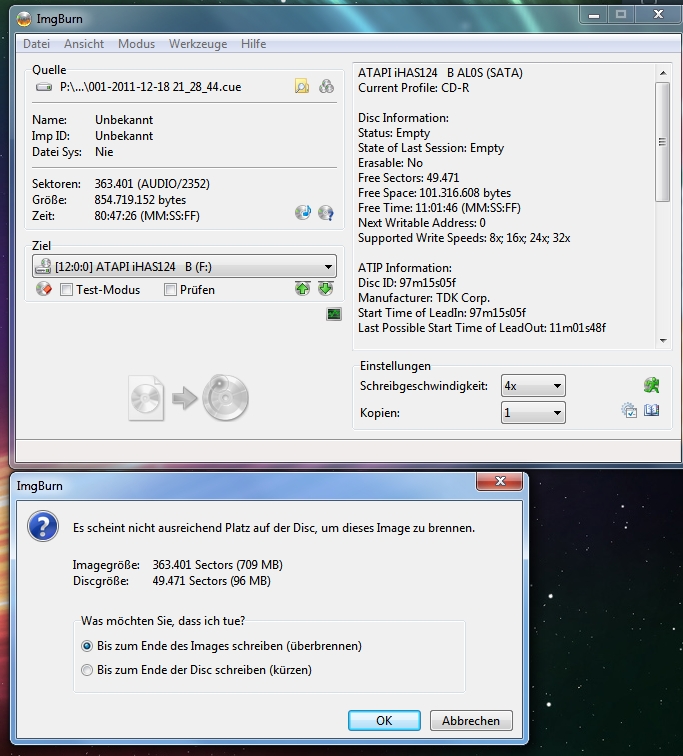Click 'Imagegröße: 363.401 Sectors (709 MB)' in dialog

tap(177, 565)
